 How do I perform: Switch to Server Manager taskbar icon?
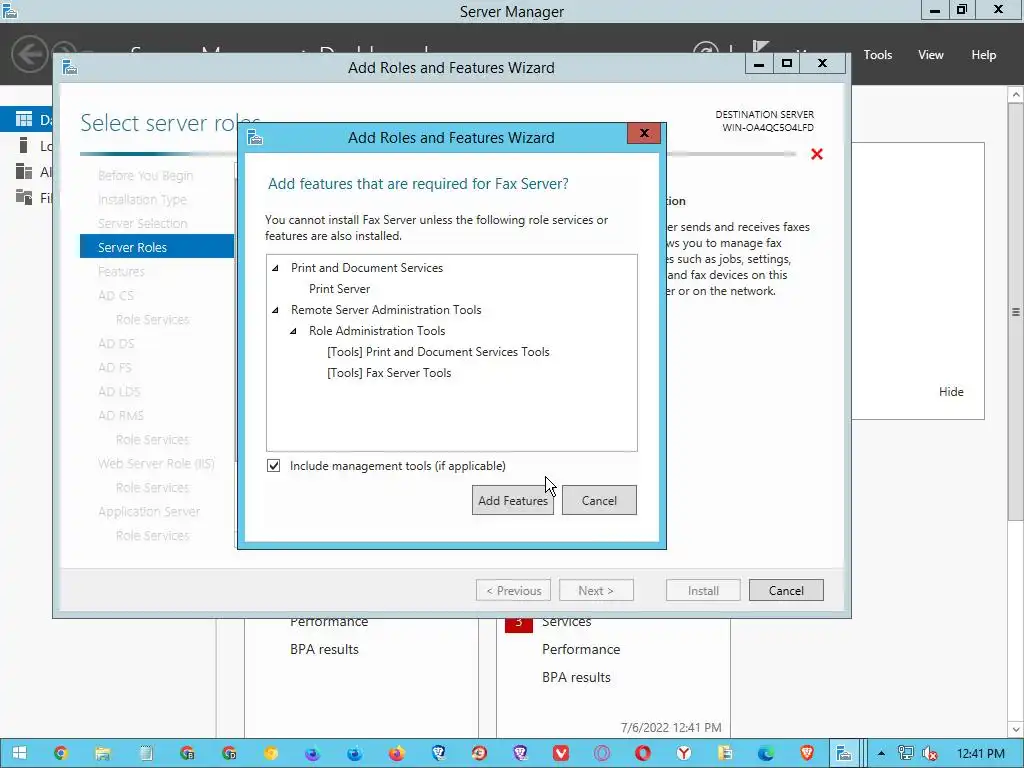(844, 753)
